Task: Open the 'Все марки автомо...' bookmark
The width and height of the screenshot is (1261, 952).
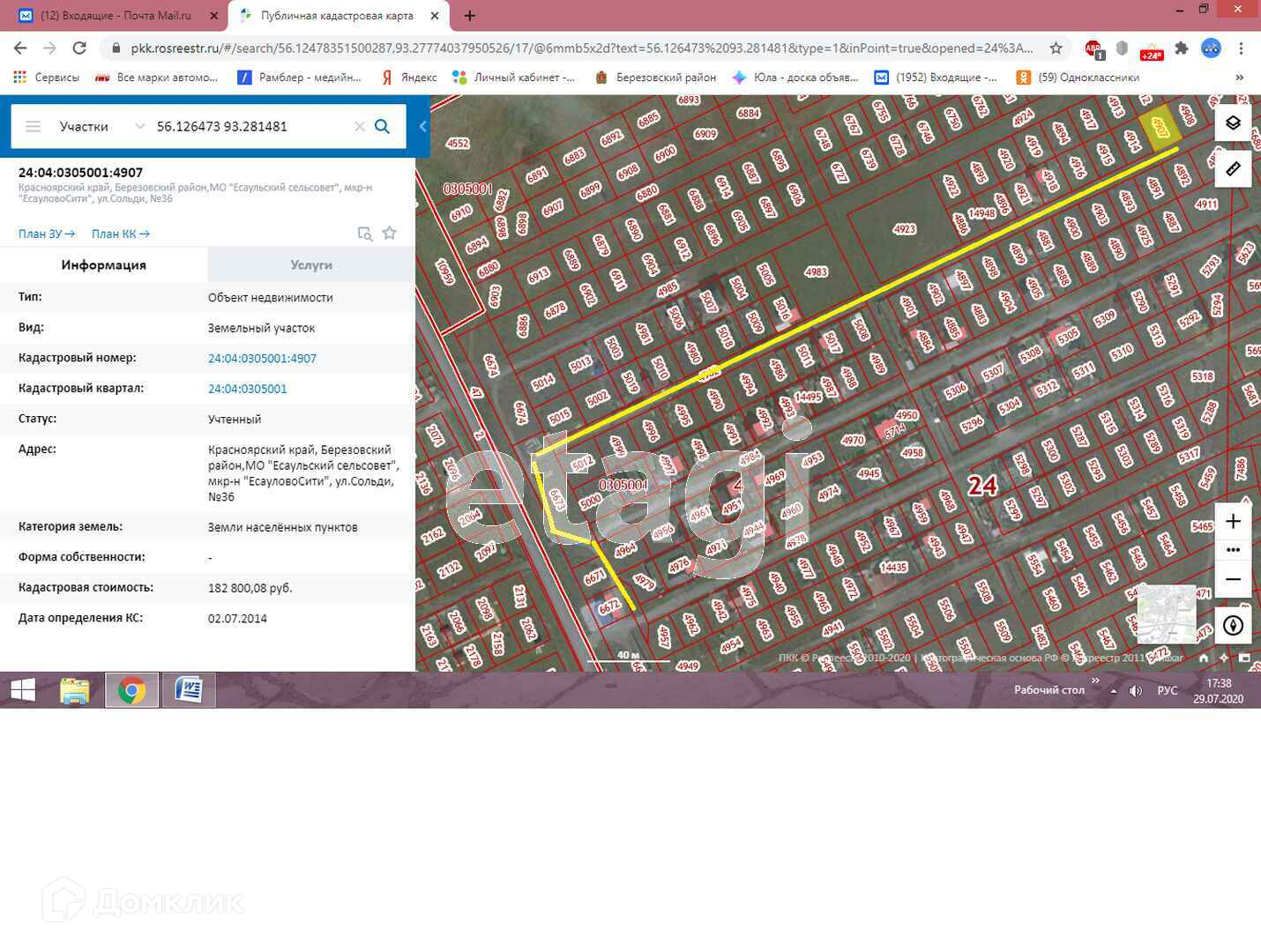Action: [x=156, y=78]
